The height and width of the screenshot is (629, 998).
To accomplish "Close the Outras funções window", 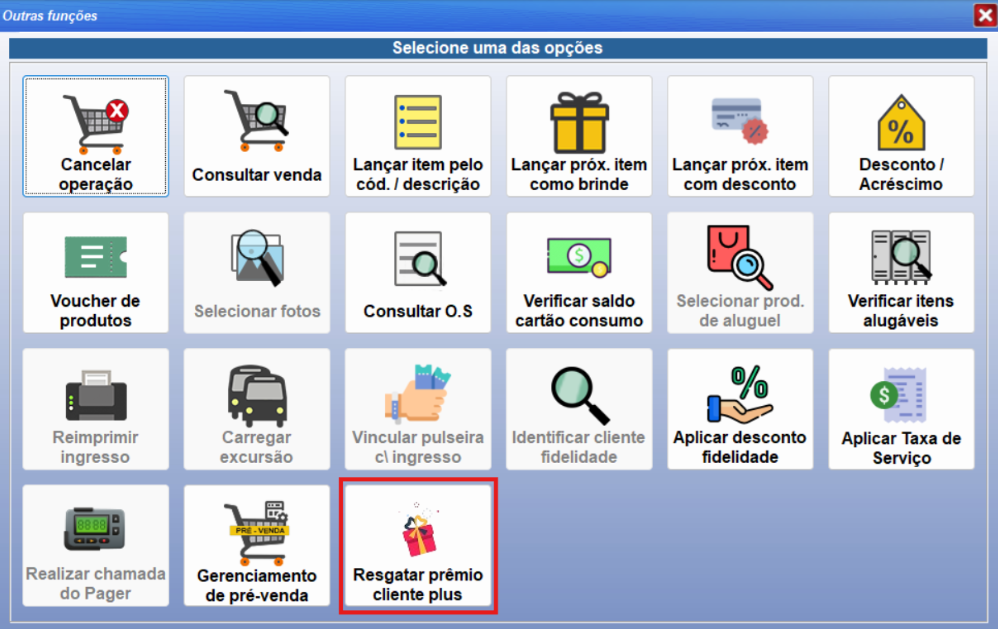I will pos(985,15).
